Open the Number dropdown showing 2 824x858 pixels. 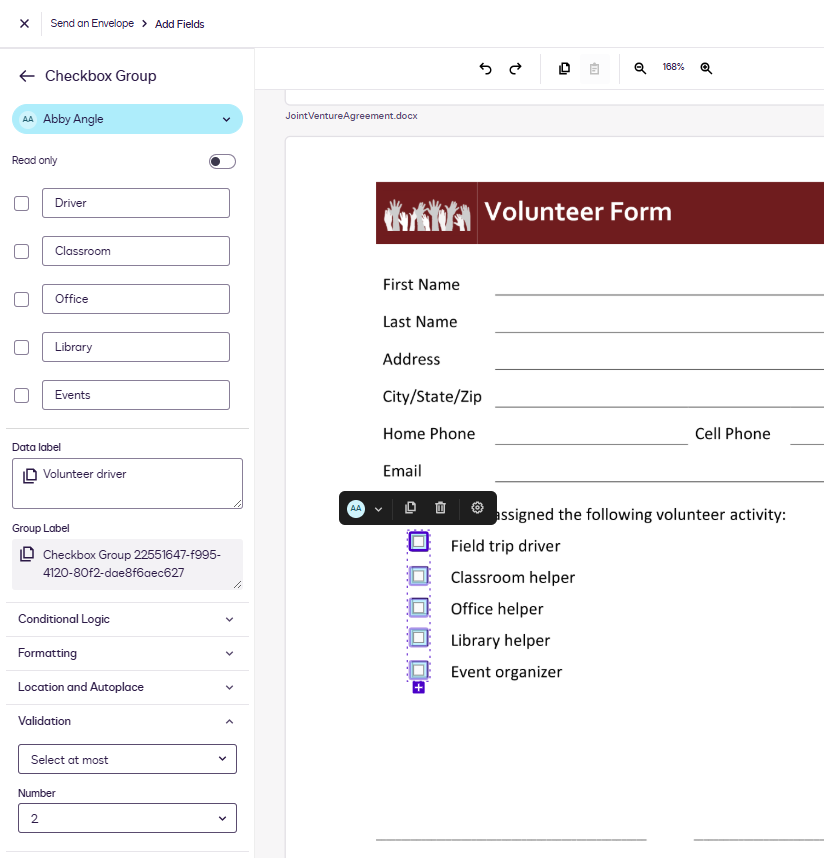(x=127, y=818)
